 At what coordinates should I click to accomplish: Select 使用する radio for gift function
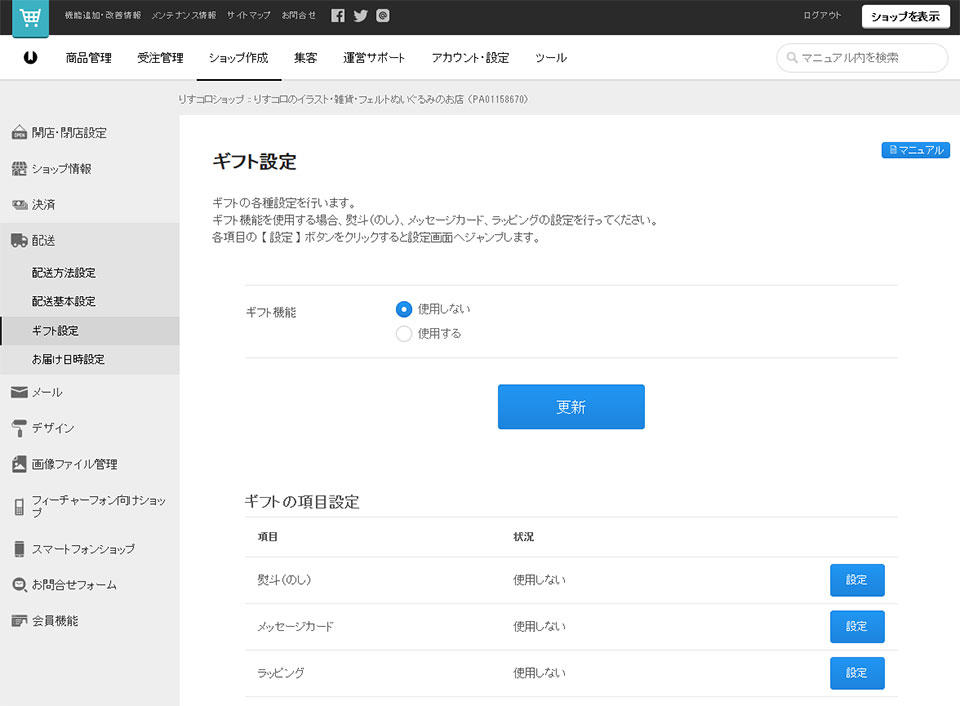coord(404,334)
